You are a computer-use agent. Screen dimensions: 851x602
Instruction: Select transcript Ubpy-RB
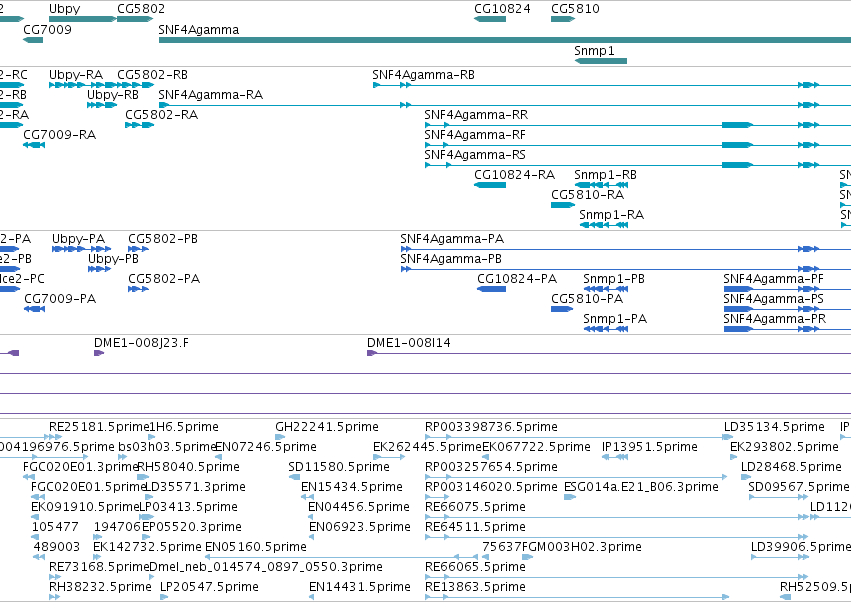pyautogui.click(x=102, y=105)
